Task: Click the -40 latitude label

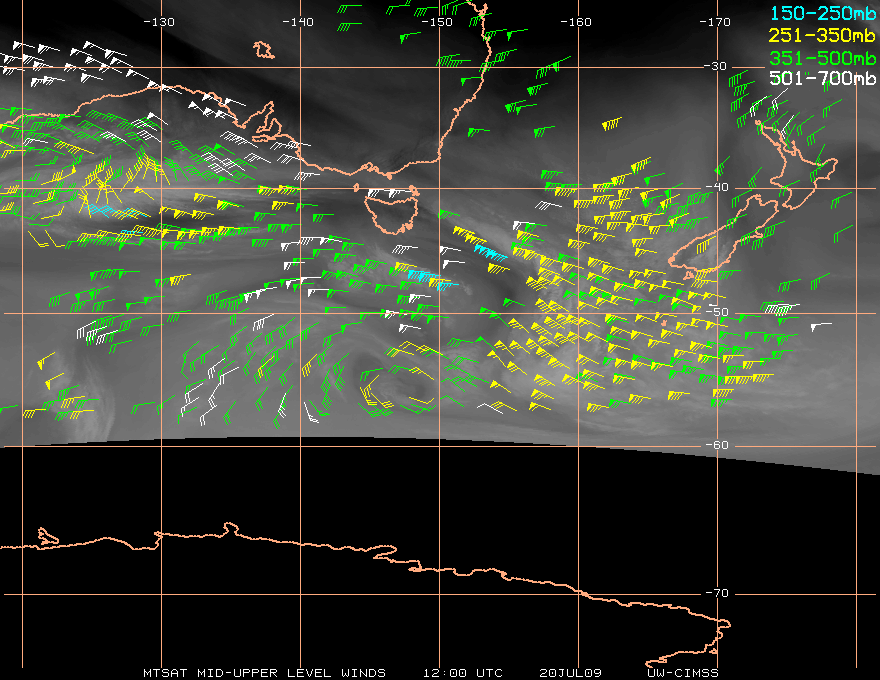Action: (717, 187)
